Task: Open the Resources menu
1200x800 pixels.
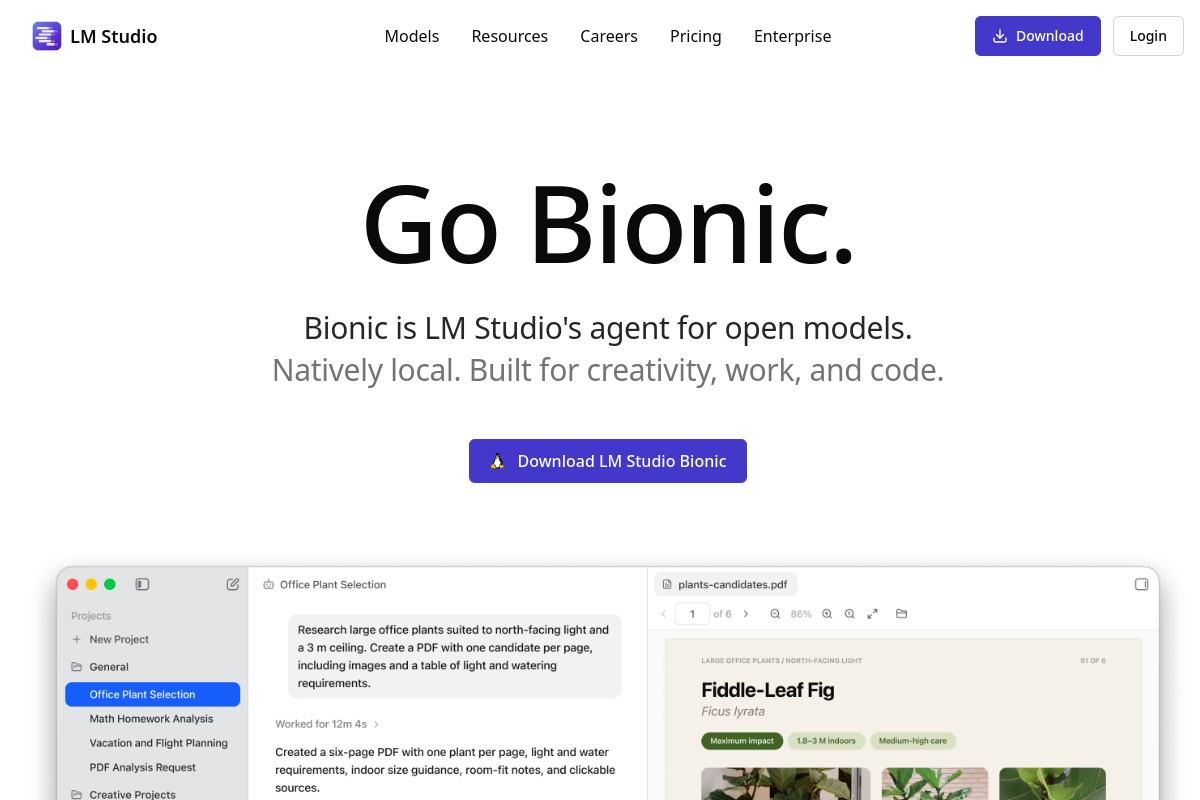Action: [510, 36]
